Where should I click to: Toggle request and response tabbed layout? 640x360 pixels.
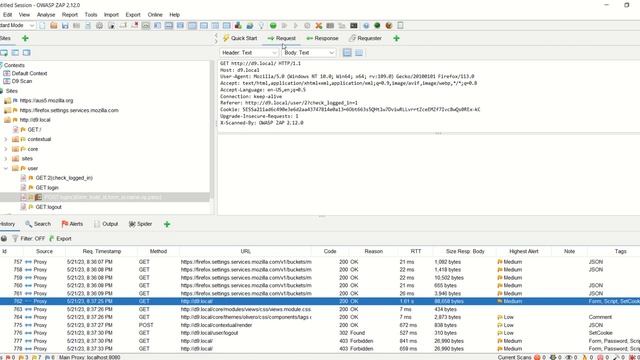coord(192,25)
